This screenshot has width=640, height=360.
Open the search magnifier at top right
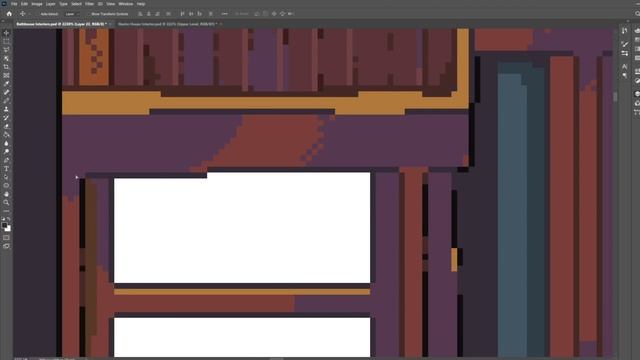637,13
